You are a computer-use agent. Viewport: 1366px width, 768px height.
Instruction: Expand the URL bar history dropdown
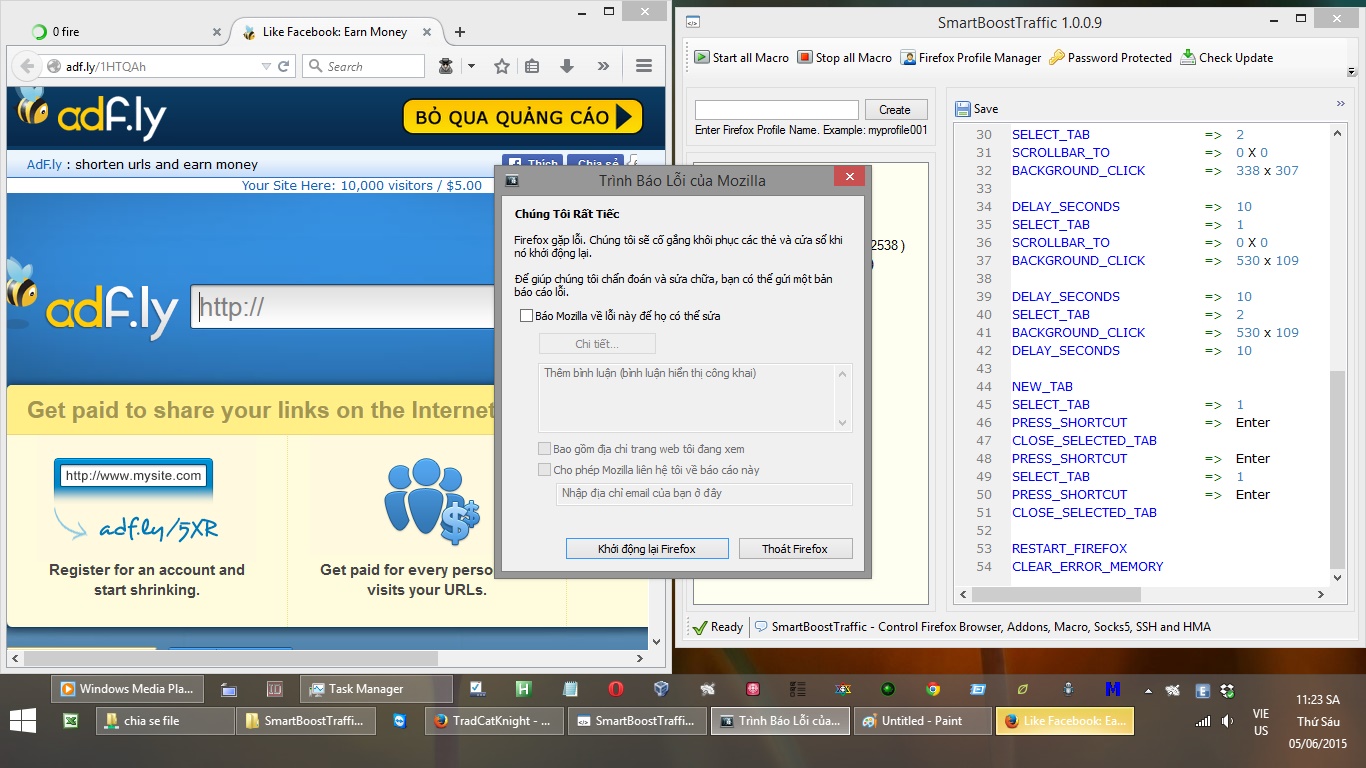point(266,67)
